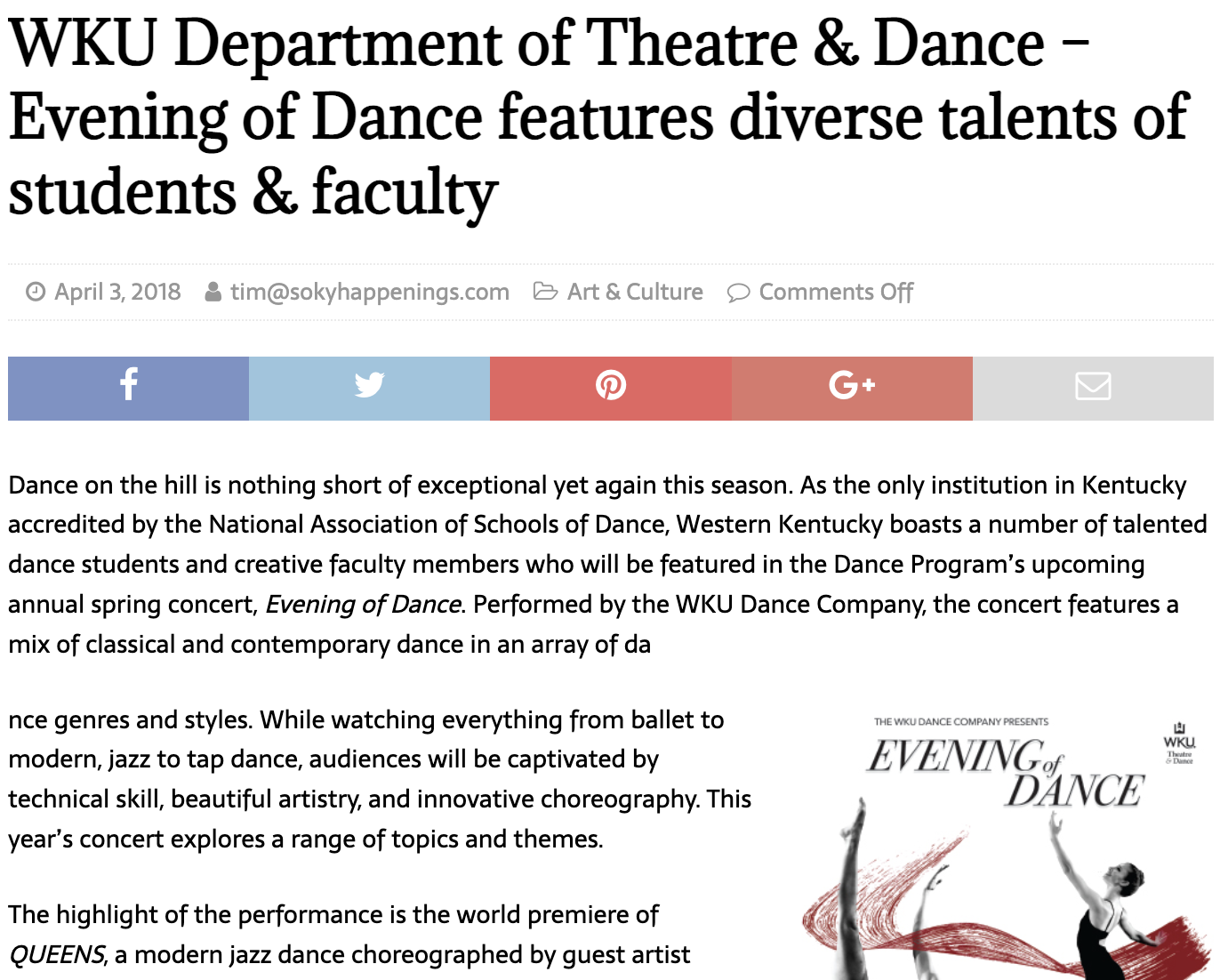The width and height of the screenshot is (1220, 980).
Task: Share the article via Google+
Action: click(x=852, y=387)
